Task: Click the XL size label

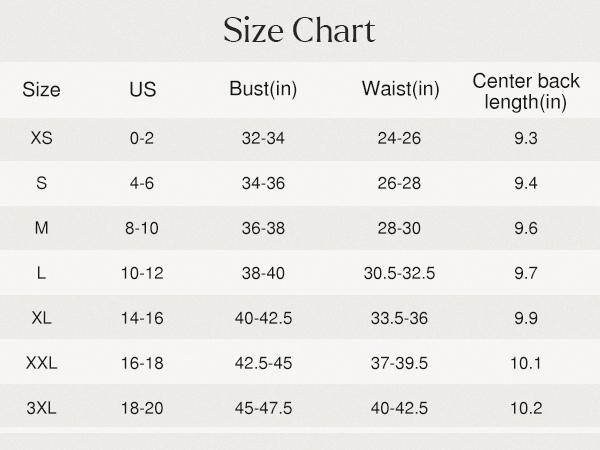Action: (x=41, y=318)
